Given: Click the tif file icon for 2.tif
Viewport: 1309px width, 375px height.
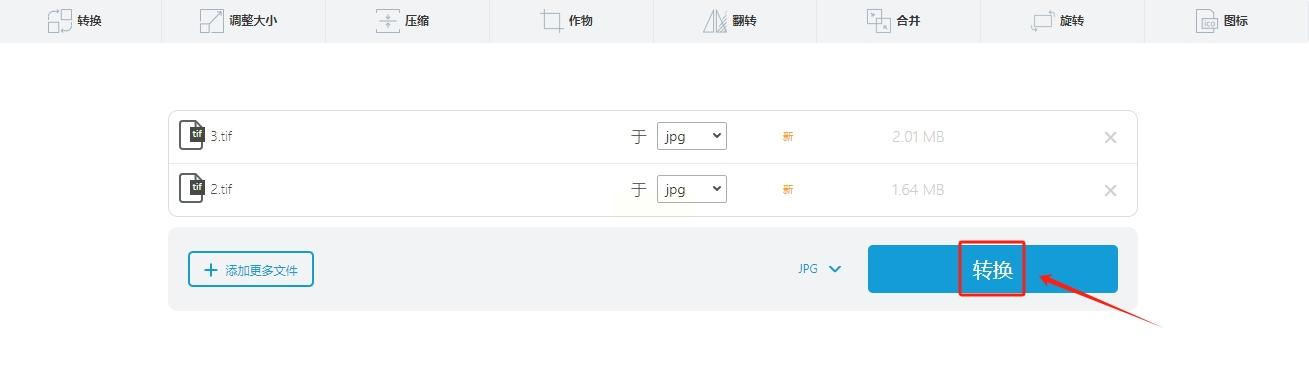Looking at the screenshot, I should pyautogui.click(x=192, y=188).
